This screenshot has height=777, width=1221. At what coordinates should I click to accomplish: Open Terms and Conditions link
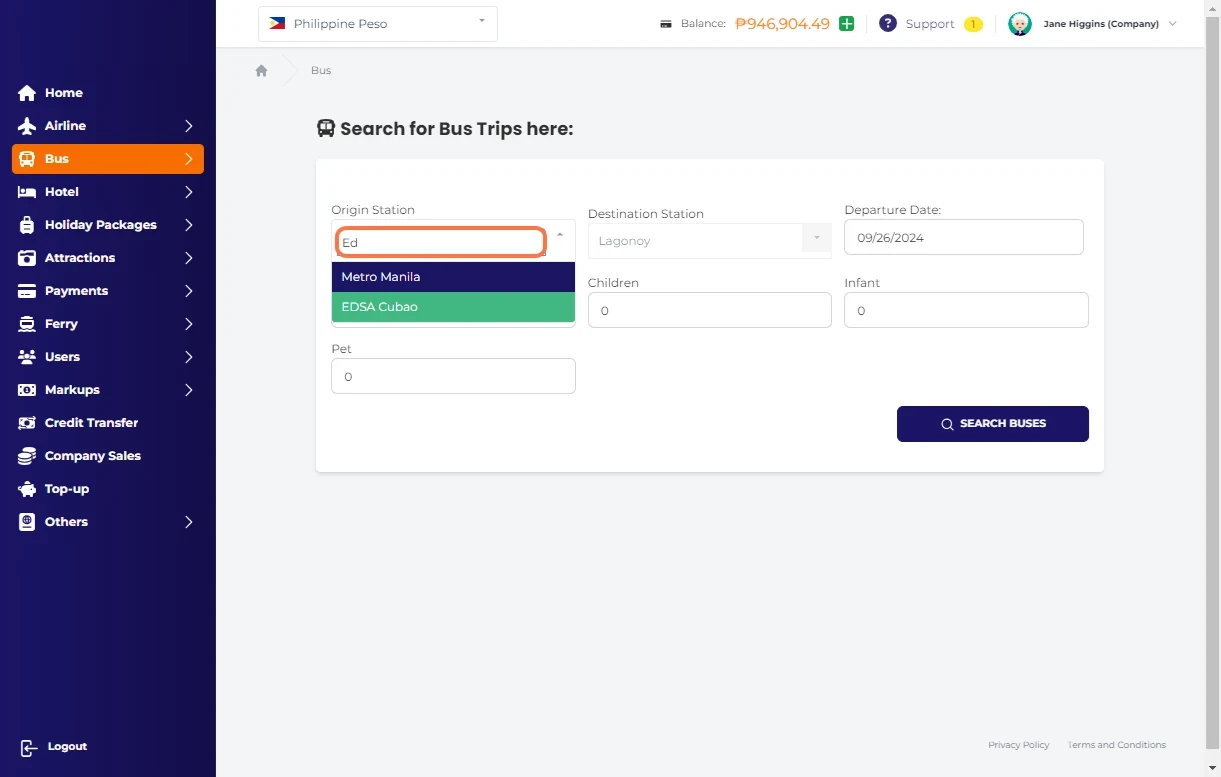pyautogui.click(x=1116, y=745)
